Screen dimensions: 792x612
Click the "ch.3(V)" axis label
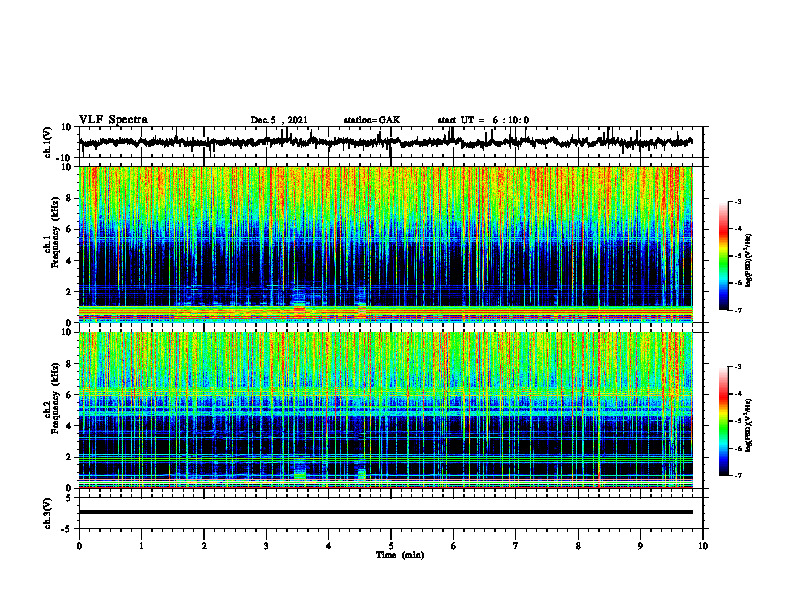click(48, 514)
